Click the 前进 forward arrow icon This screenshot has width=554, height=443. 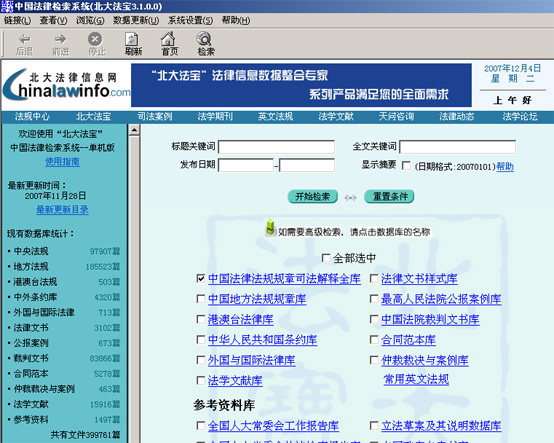point(60,39)
